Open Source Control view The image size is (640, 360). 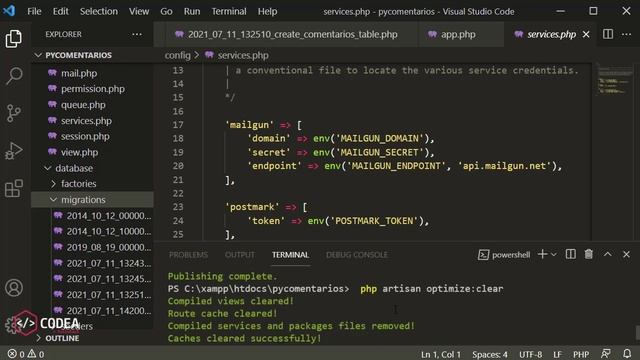13,113
